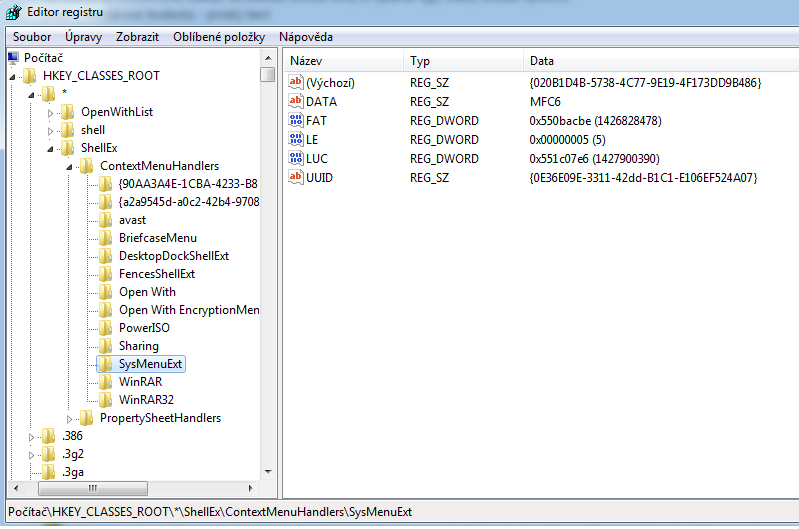Open the Úpravy menu
The height and width of the screenshot is (529, 799).
pos(83,37)
